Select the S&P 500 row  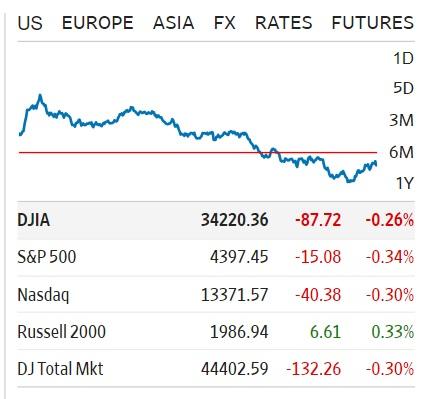[x=216, y=257]
